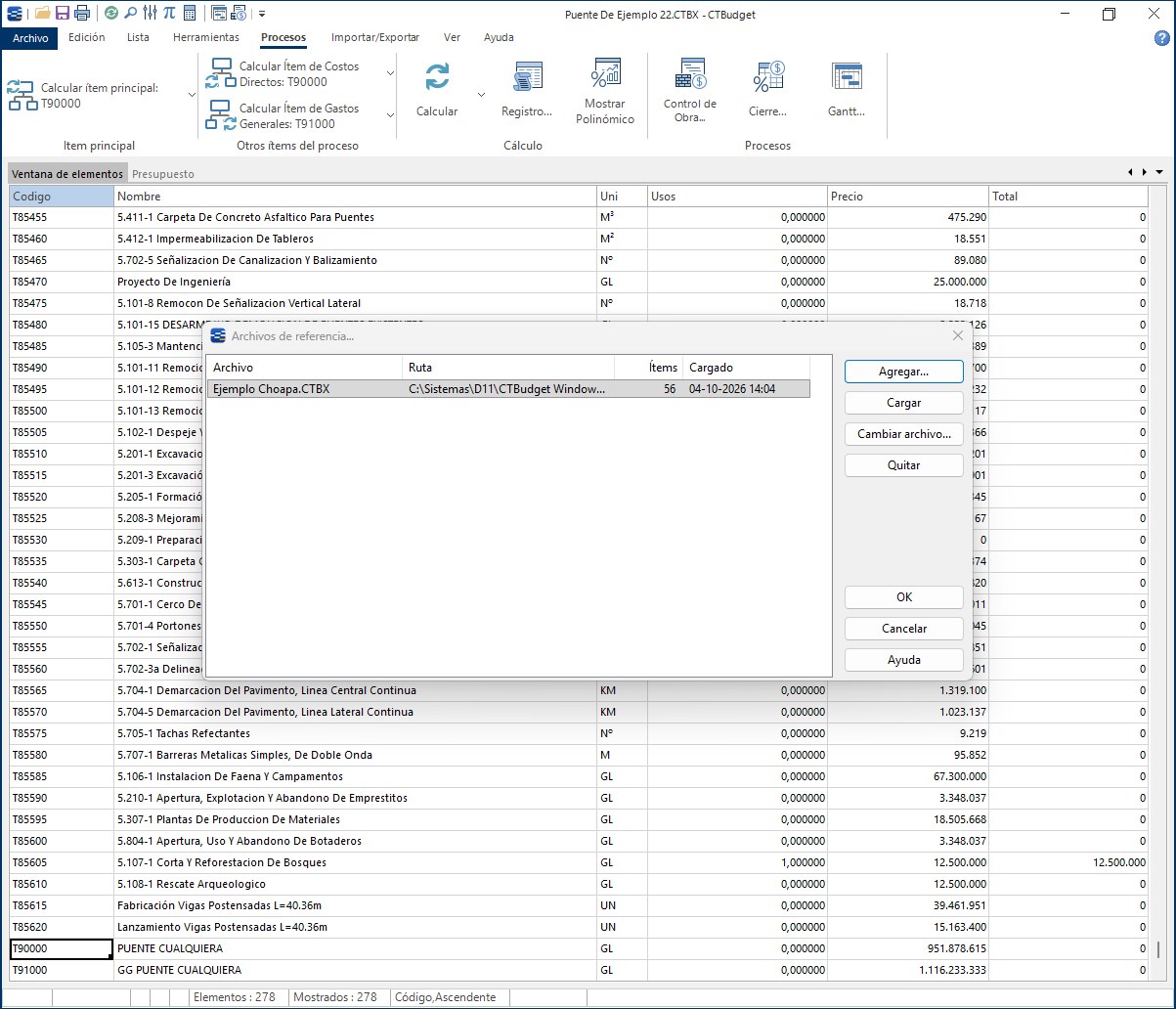Click the Cargar button
Screen dimensions: 1176x1009
pyautogui.click(x=904, y=403)
